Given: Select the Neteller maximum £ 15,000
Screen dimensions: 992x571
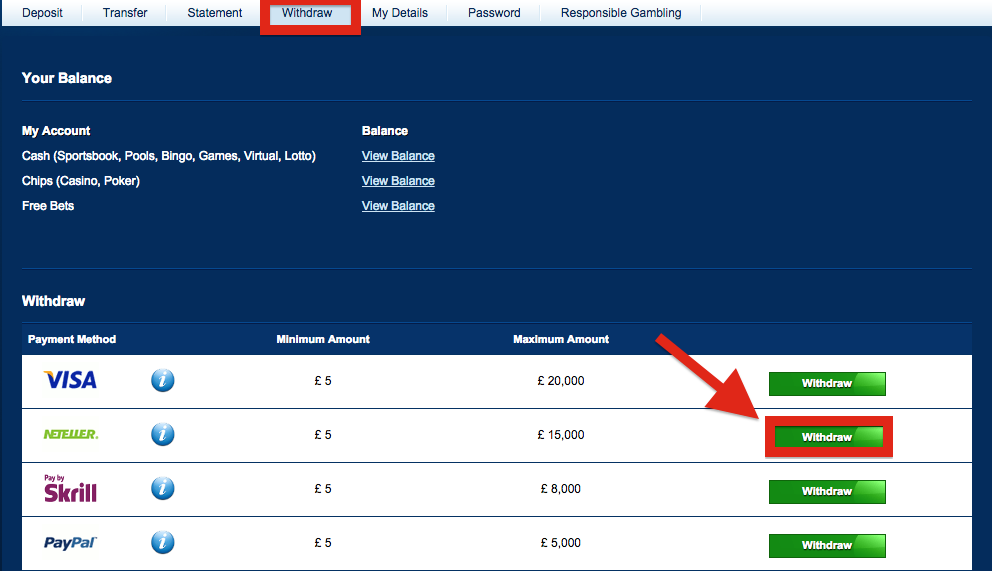Looking at the screenshot, I should click(x=561, y=434).
